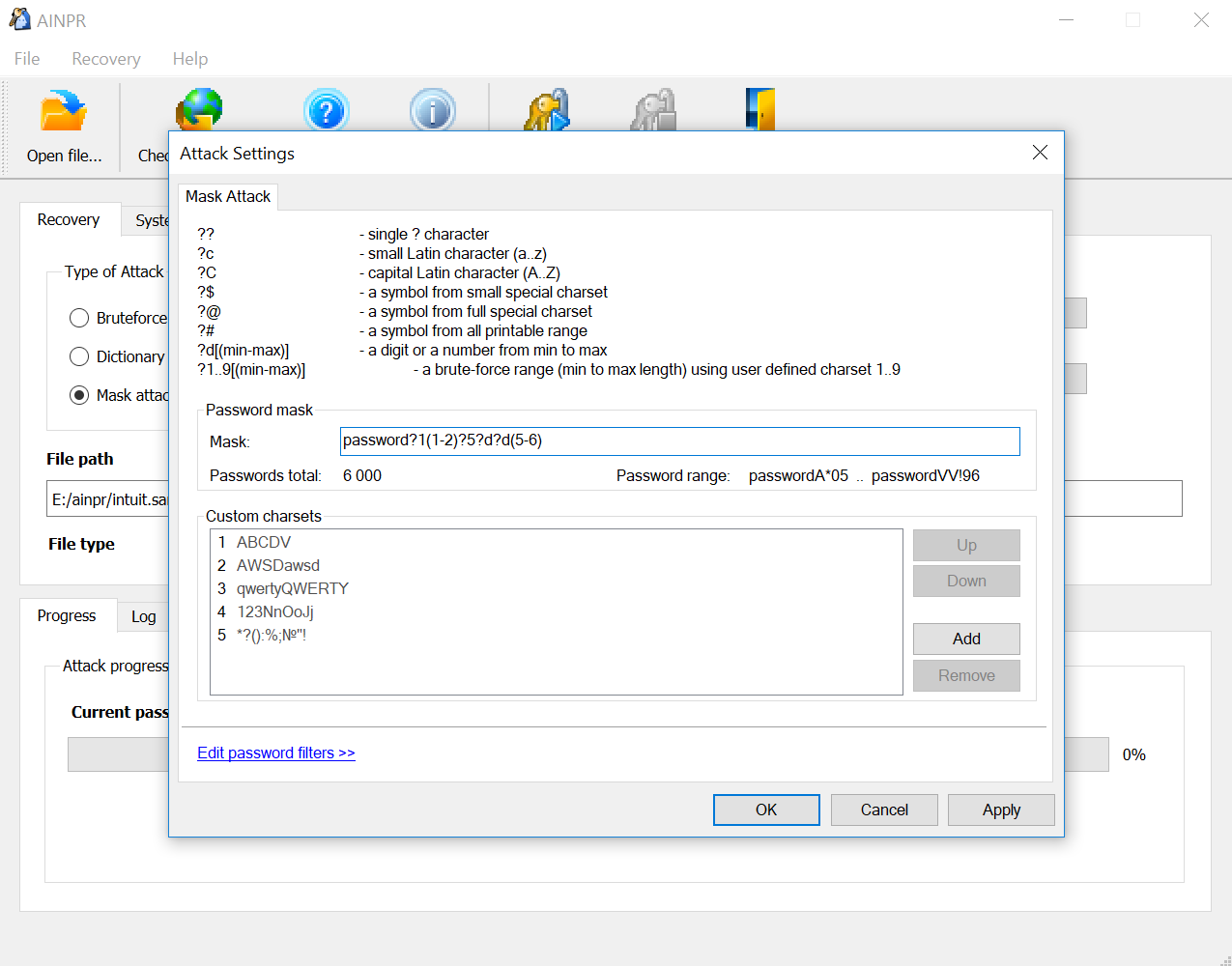Viewport: 1232px width, 966px height.
Task: Open the File menu
Action: click(x=26, y=59)
